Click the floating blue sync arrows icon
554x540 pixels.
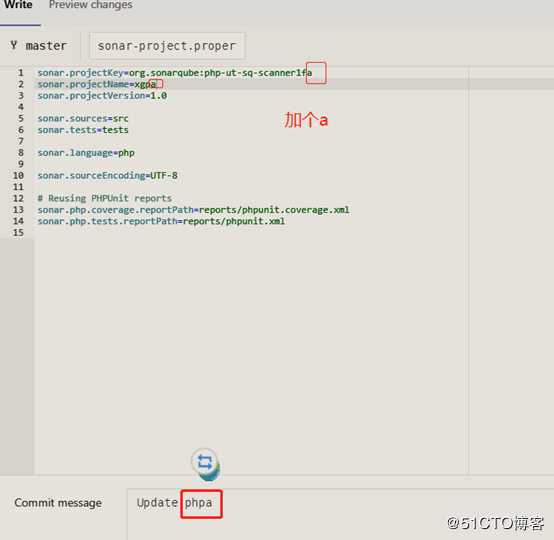coord(205,463)
